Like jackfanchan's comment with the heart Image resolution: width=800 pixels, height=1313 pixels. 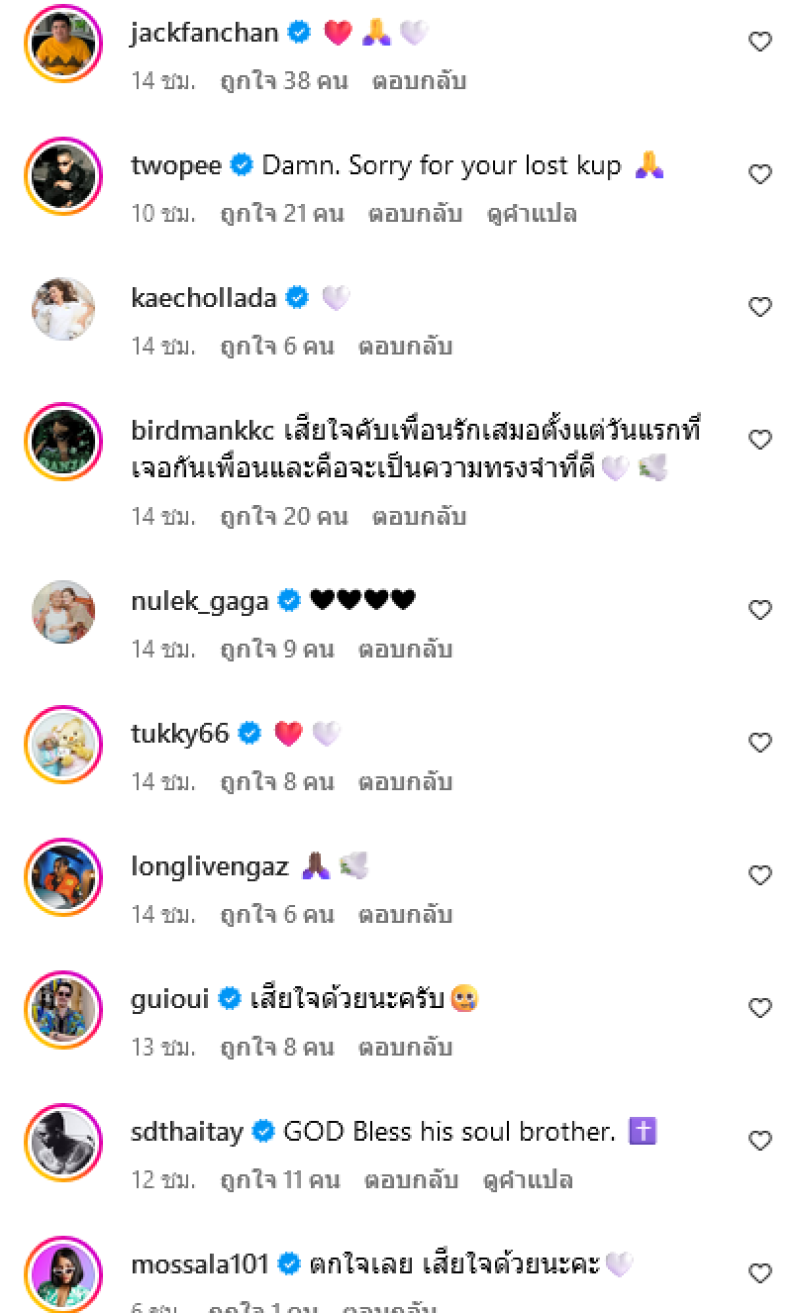pos(760,42)
